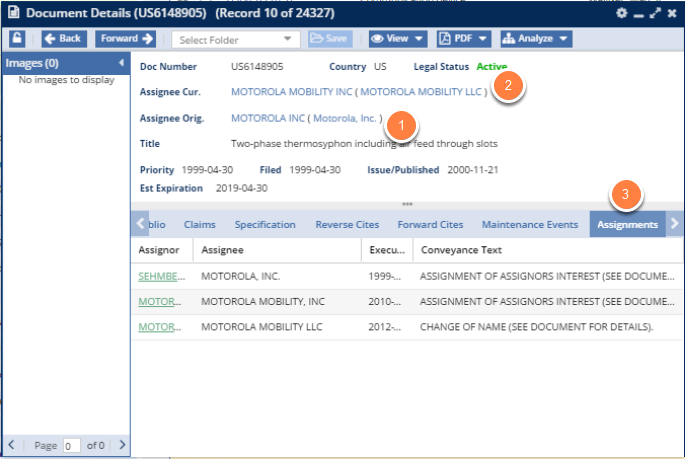Viewport: 685px width, 459px height.
Task: Minimize the Document Details window
Action: click(x=639, y=15)
